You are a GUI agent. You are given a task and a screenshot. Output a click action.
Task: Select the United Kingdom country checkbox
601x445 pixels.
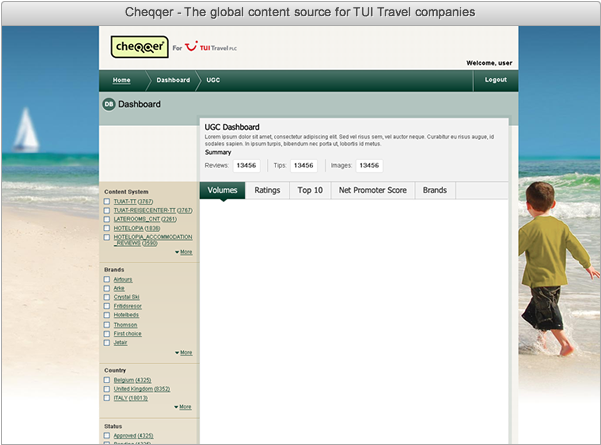click(x=108, y=389)
